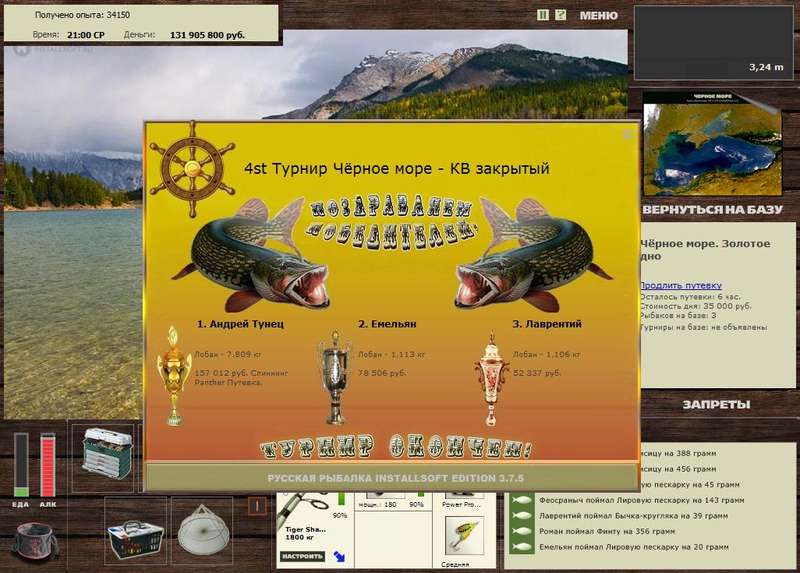This screenshot has height=573, width=800.
Task: Click the ЕДА food level bar
Action: [21, 465]
